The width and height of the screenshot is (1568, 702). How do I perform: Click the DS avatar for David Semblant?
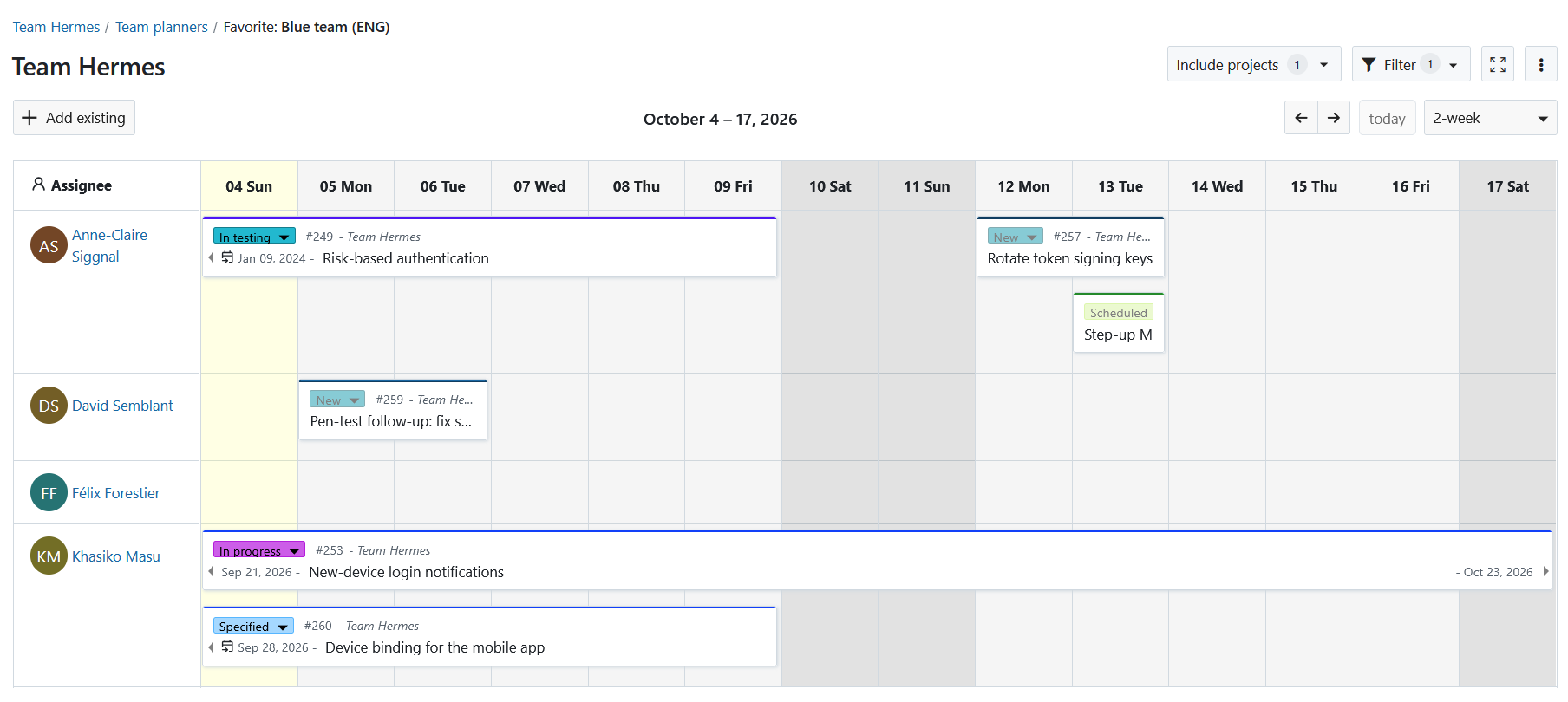49,406
